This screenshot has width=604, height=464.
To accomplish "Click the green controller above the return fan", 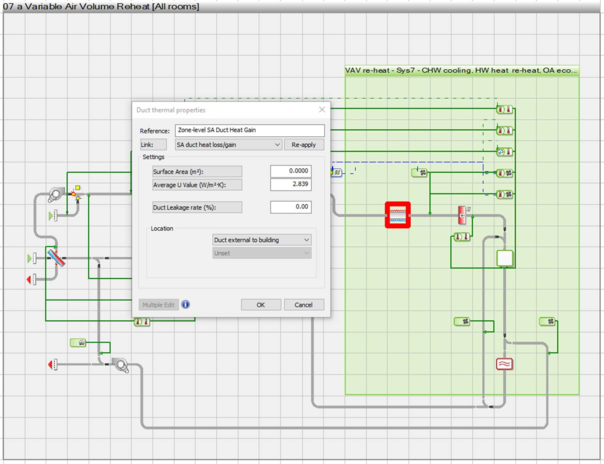I will click(x=76, y=343).
